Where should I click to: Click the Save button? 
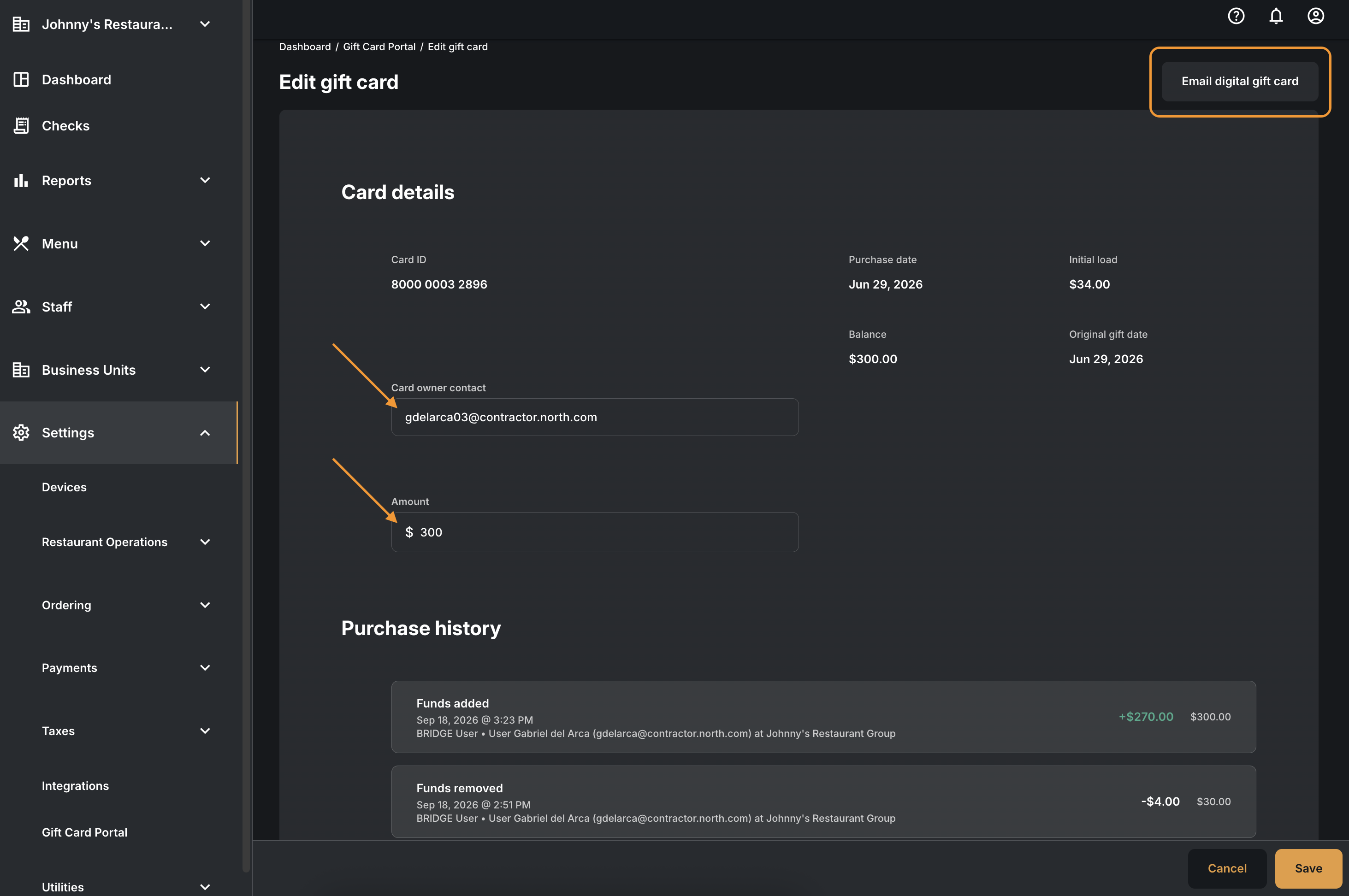pos(1308,868)
